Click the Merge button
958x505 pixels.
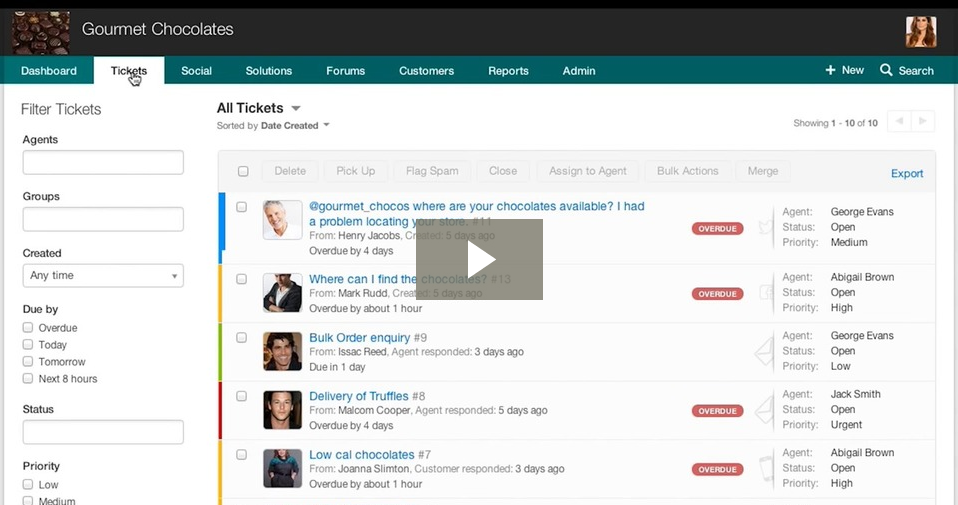point(763,171)
